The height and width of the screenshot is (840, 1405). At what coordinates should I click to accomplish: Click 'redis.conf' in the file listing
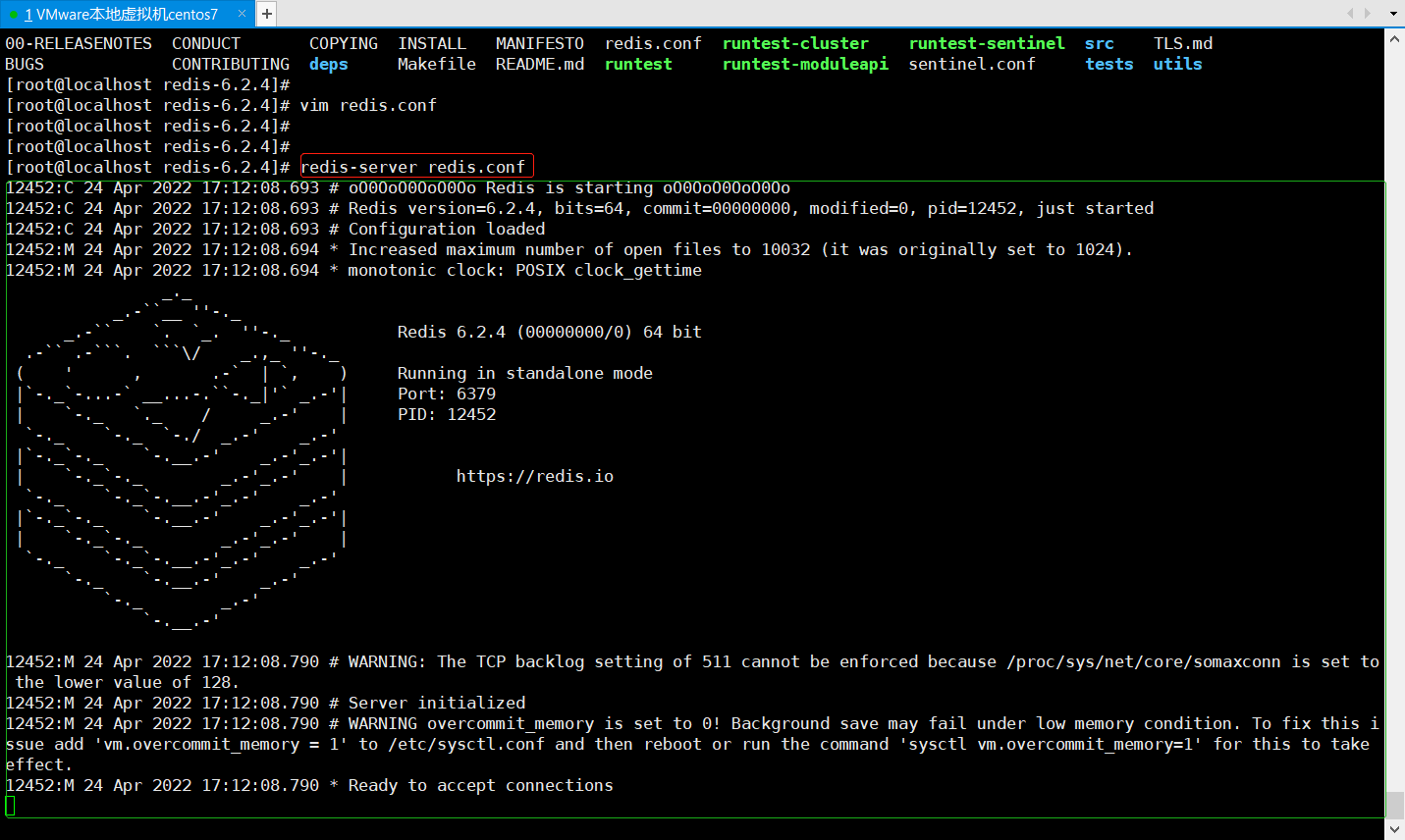click(x=653, y=43)
